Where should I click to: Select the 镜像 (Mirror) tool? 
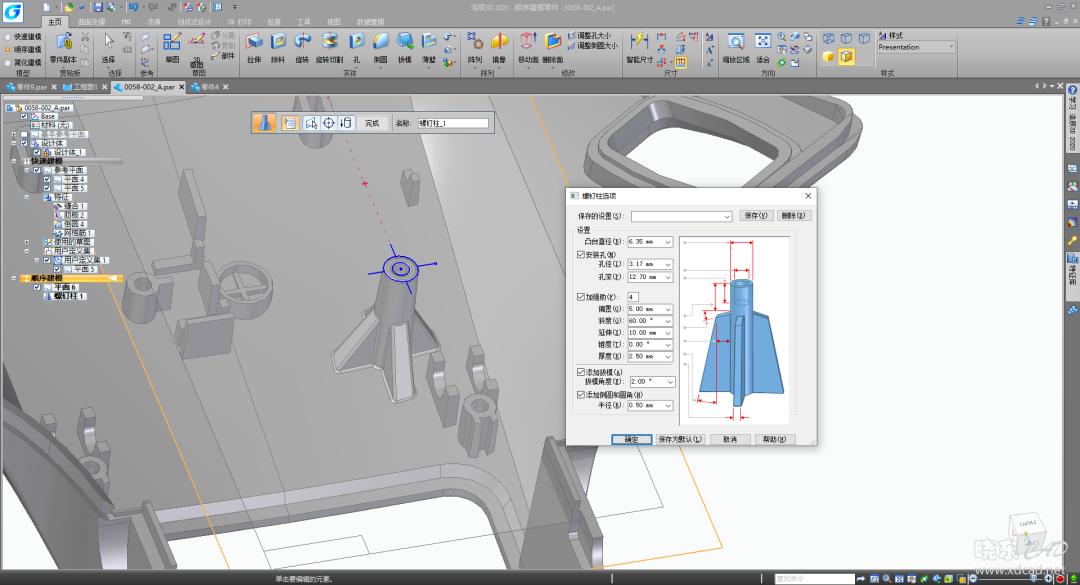pyautogui.click(x=498, y=43)
